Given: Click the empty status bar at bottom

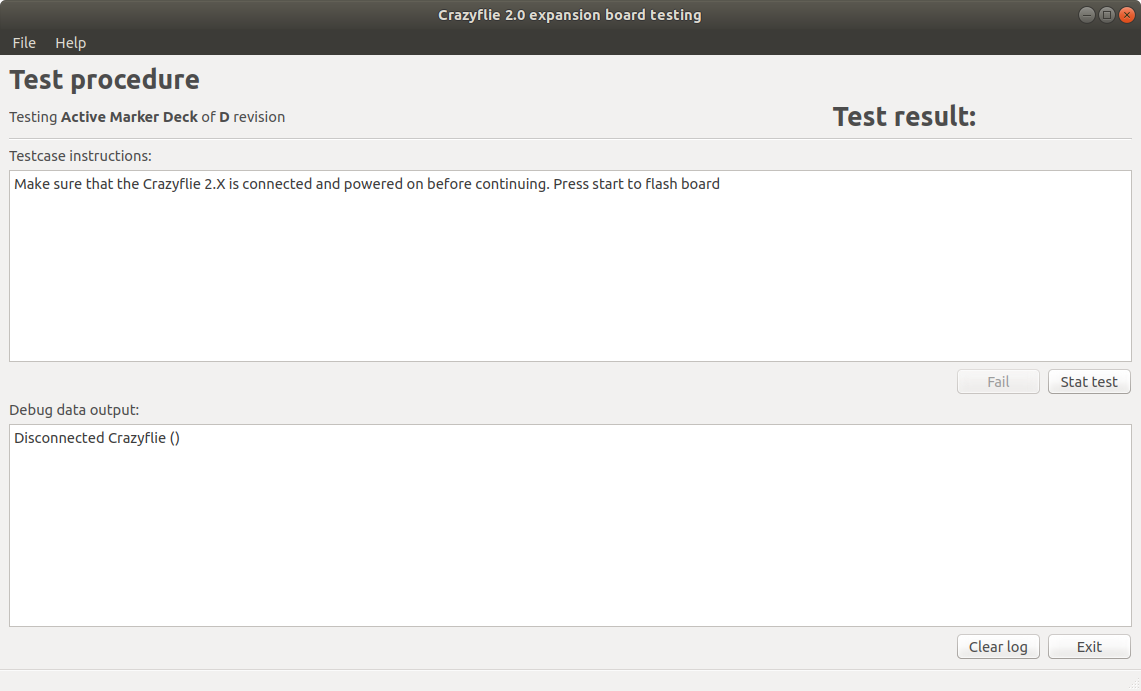Looking at the screenshot, I should point(570,680).
